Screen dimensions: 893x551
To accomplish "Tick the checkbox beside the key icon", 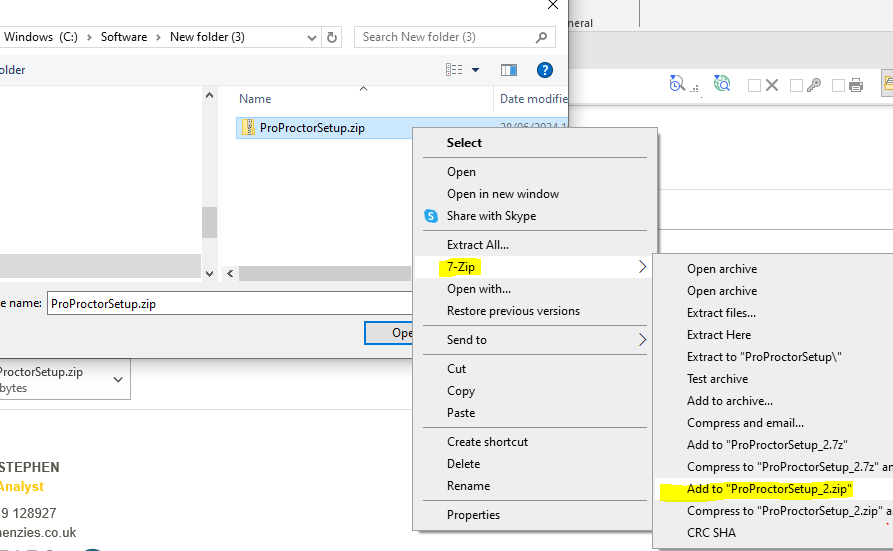I will pyautogui.click(x=796, y=86).
